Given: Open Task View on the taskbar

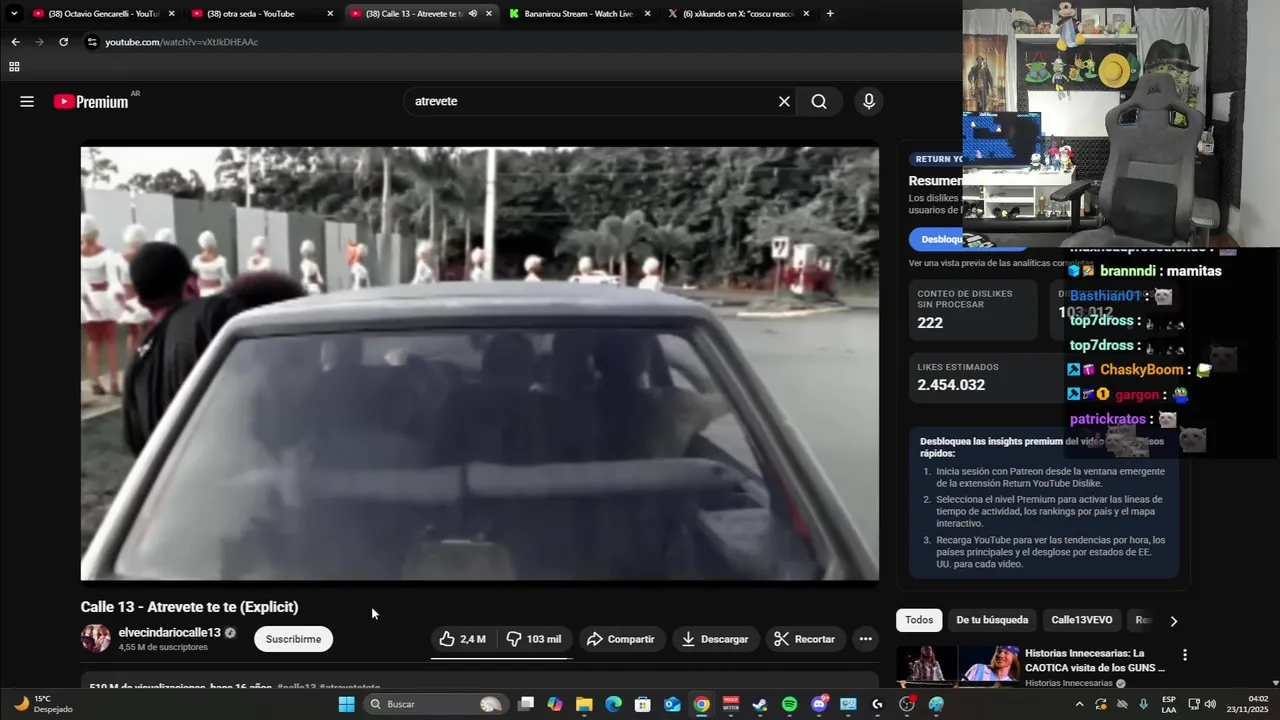Looking at the screenshot, I should point(526,704).
